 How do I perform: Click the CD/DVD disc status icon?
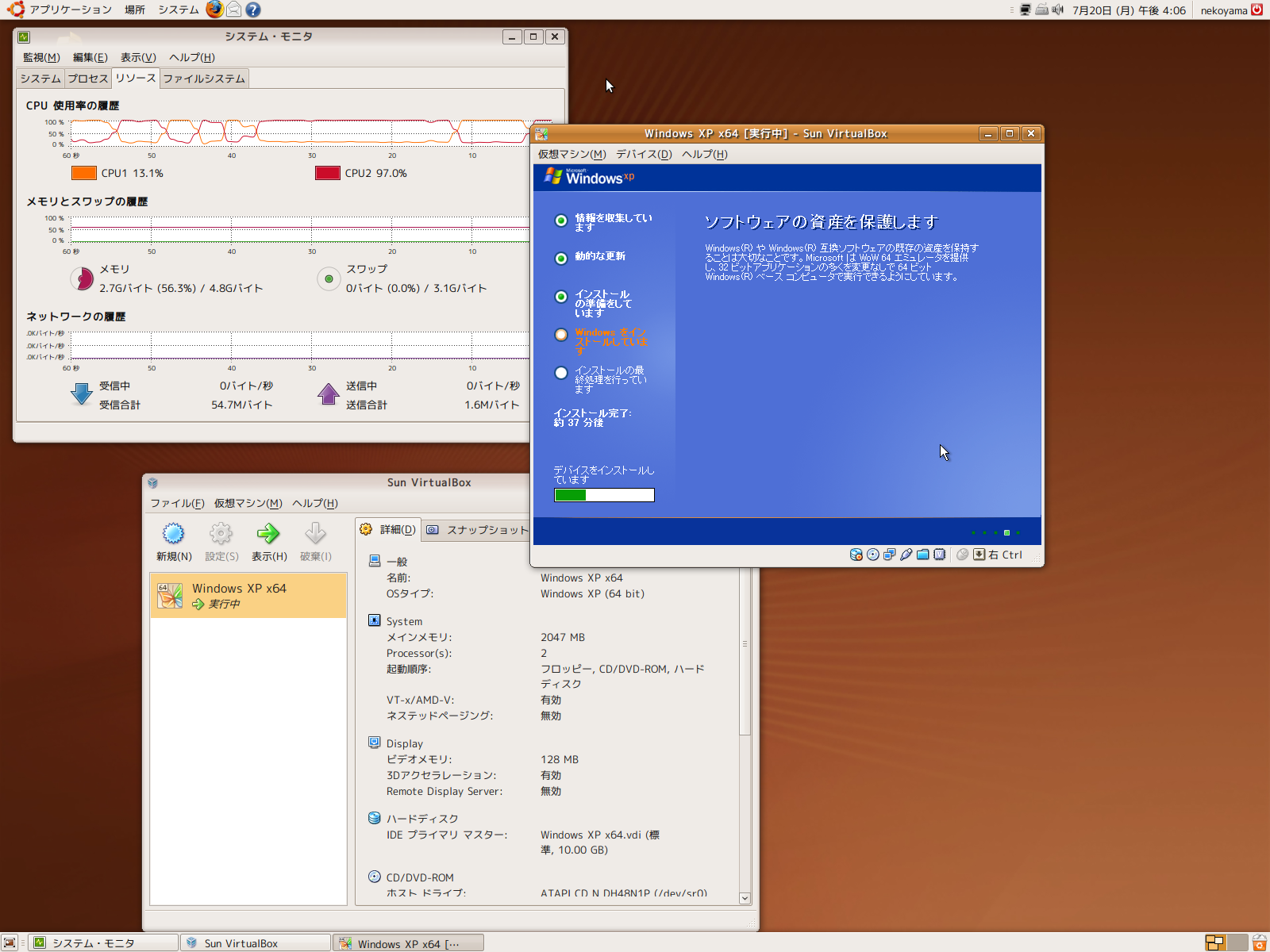[x=872, y=555]
